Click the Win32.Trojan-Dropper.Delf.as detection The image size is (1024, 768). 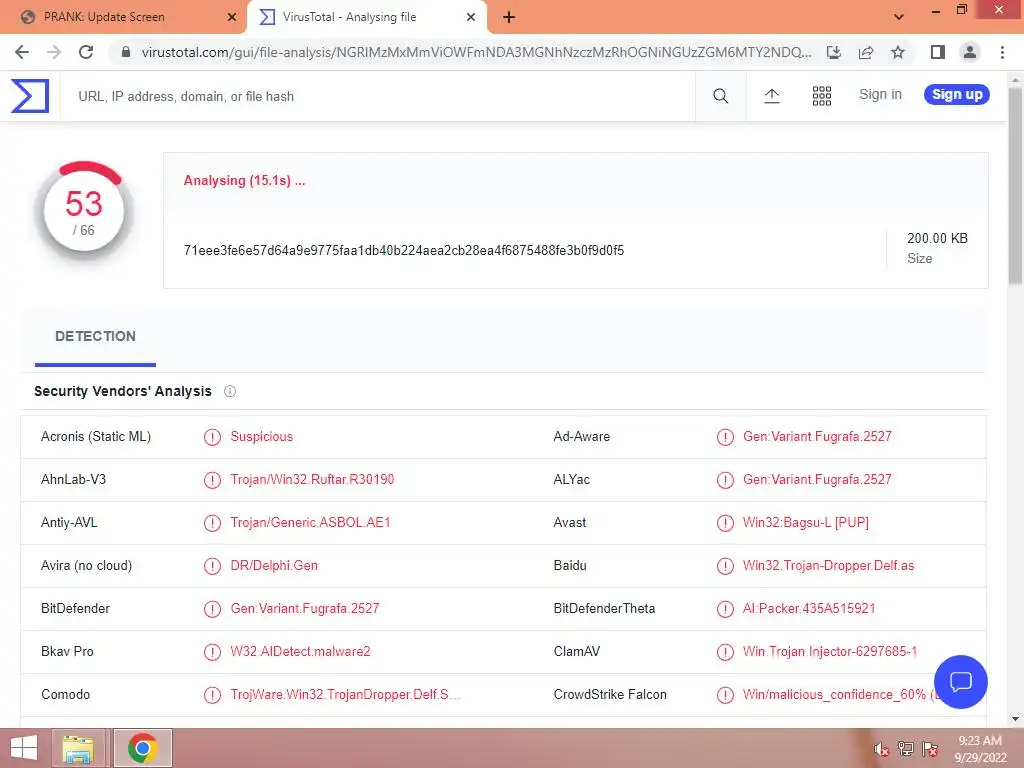click(x=829, y=566)
